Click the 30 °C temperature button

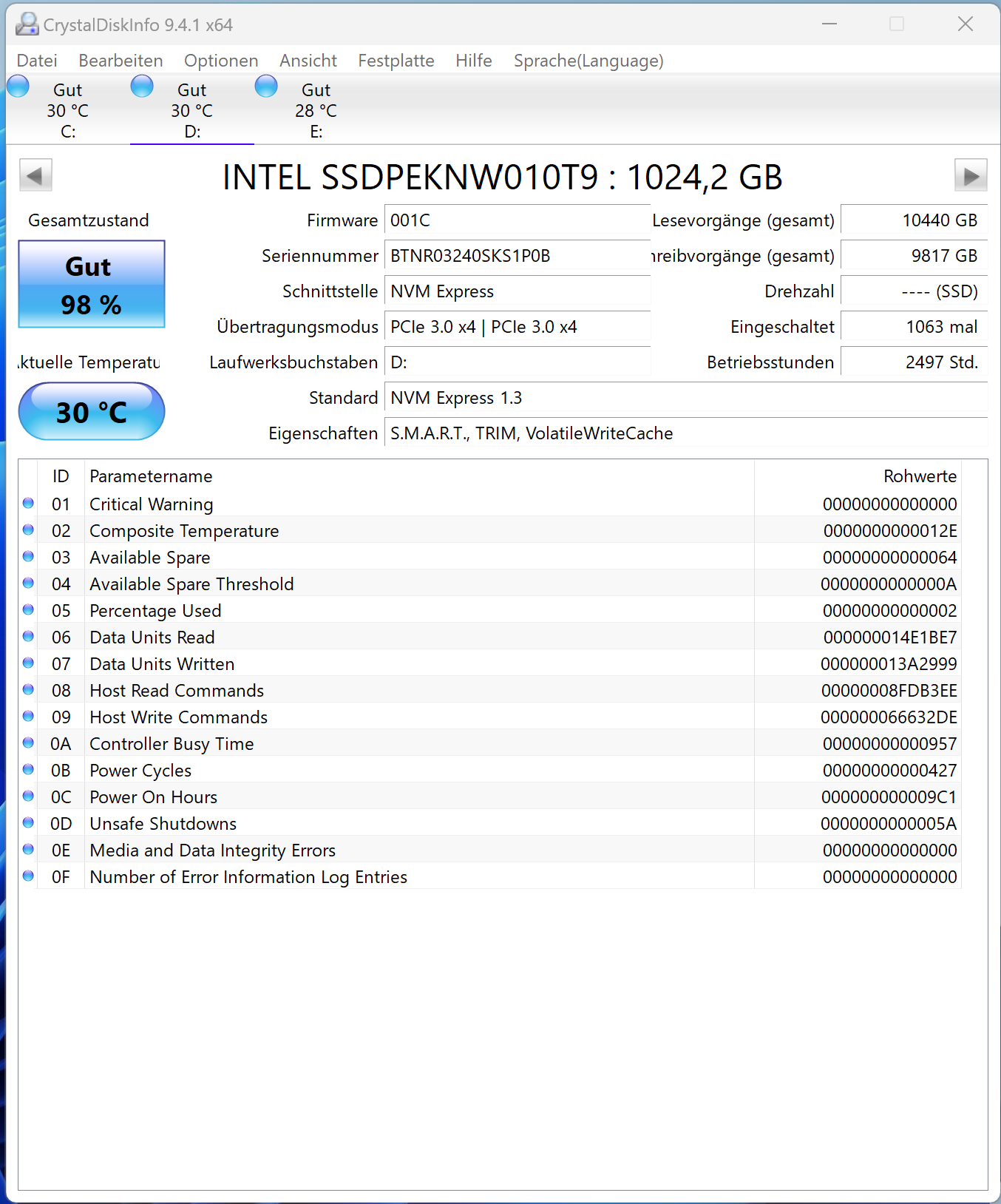pyautogui.click(x=92, y=411)
